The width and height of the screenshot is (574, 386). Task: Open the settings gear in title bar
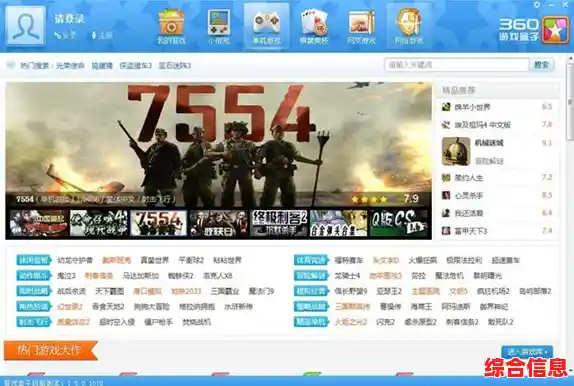[x=537, y=5]
